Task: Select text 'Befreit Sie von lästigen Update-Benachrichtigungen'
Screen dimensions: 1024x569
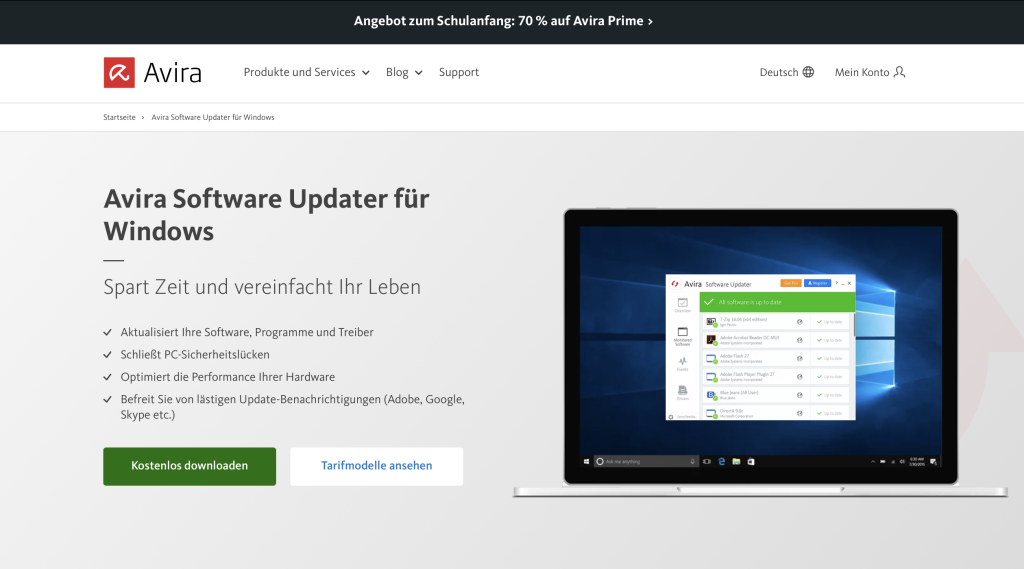Action: (251, 399)
